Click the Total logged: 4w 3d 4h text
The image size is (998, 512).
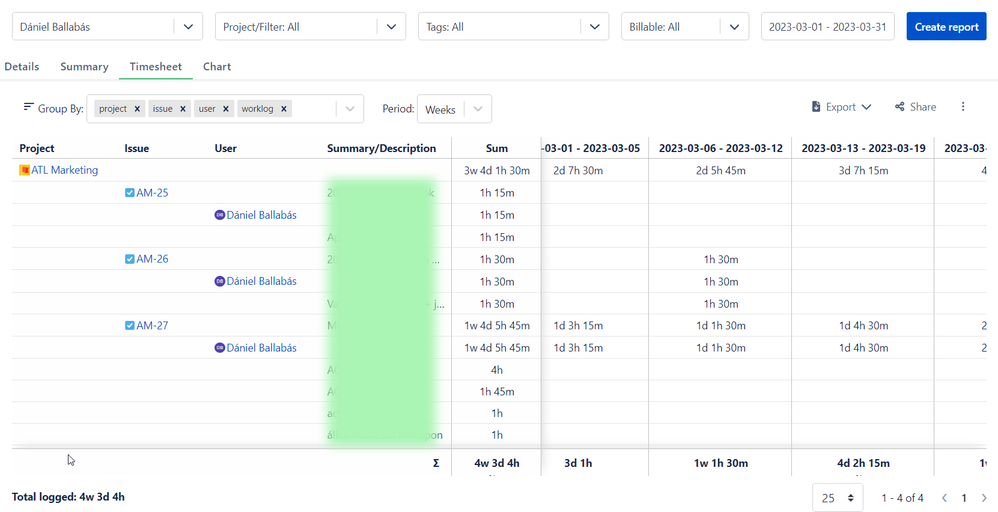pos(68,497)
